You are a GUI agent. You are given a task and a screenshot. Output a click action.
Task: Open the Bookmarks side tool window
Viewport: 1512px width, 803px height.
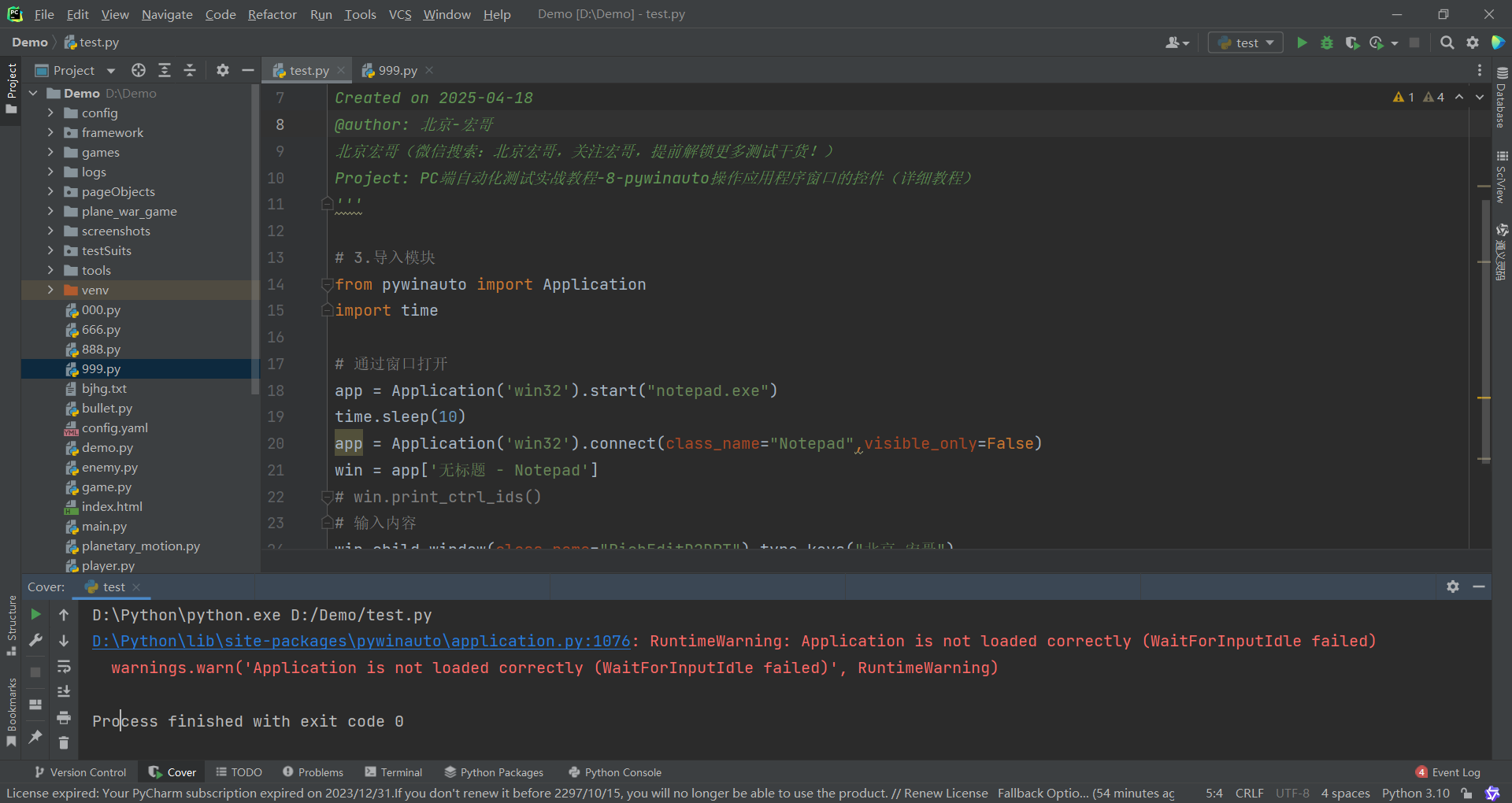pos(11,712)
